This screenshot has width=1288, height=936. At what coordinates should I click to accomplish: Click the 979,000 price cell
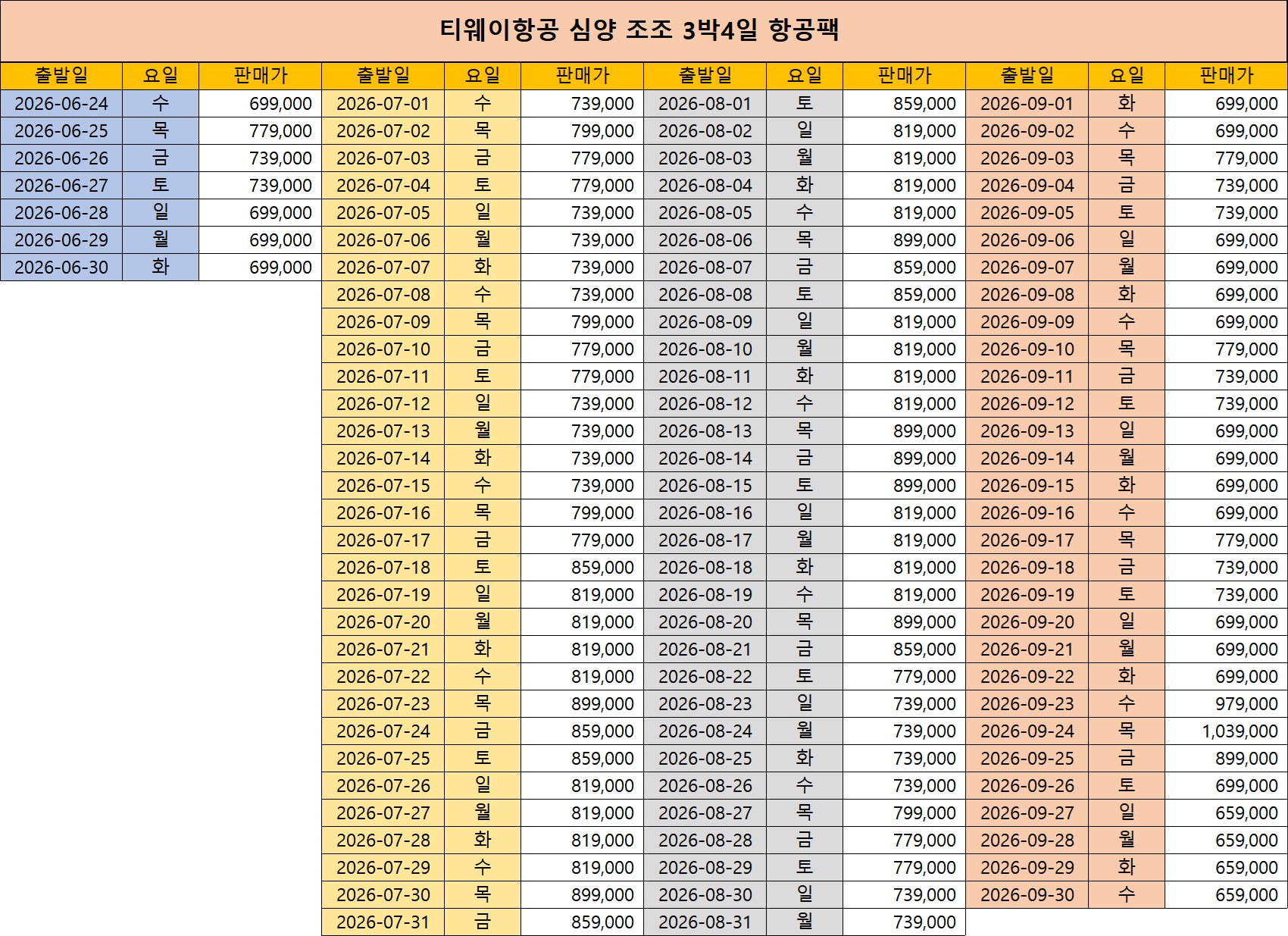tap(1226, 704)
